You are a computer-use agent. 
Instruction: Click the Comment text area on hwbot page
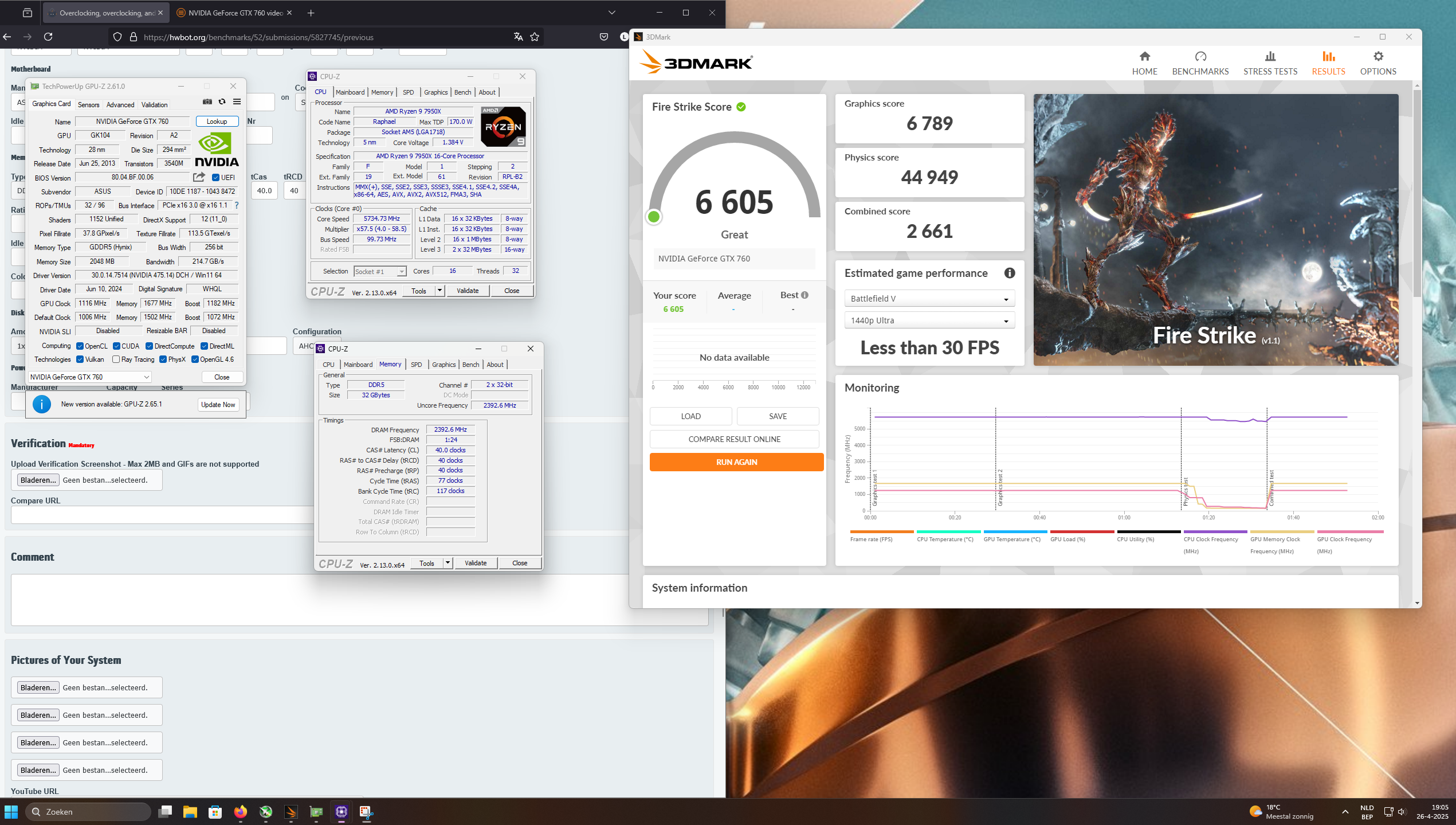point(359,600)
